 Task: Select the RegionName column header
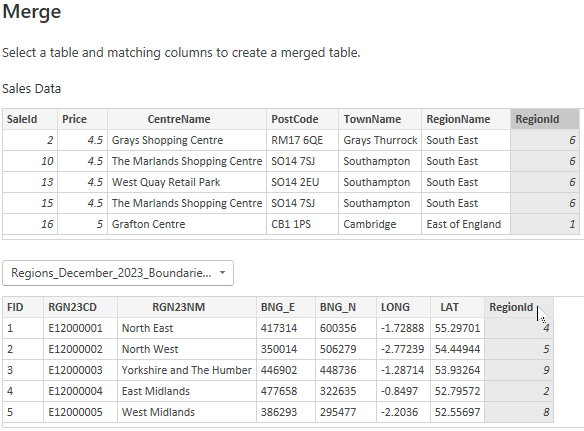(466, 119)
